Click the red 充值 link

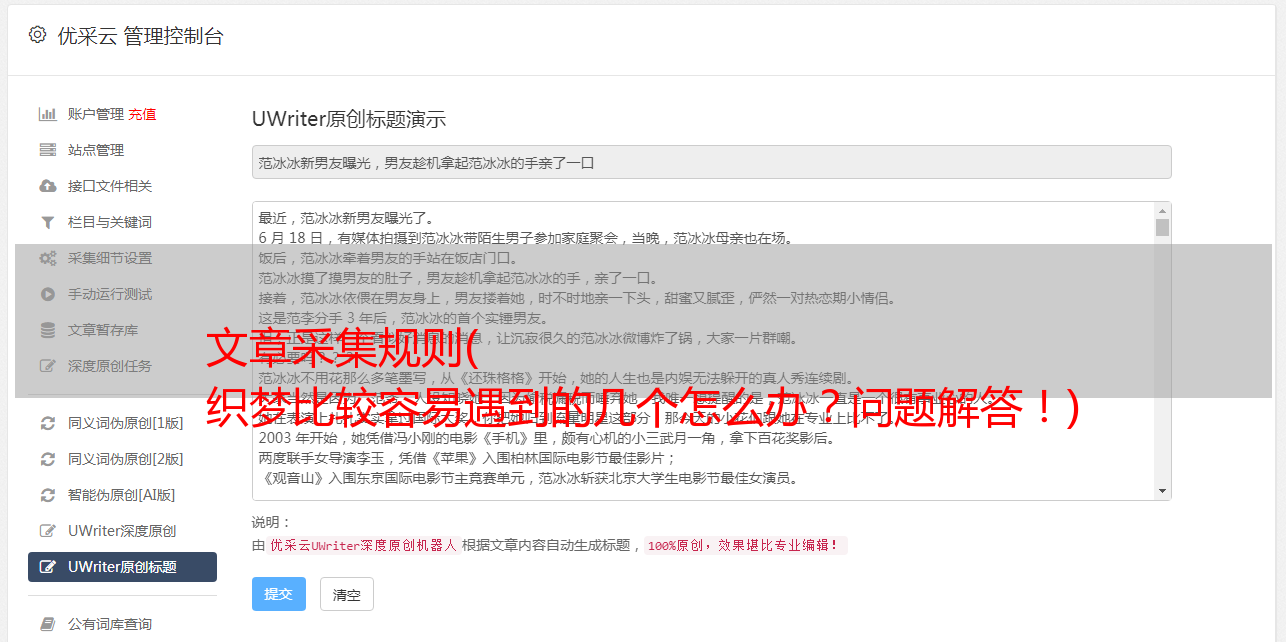tap(142, 114)
